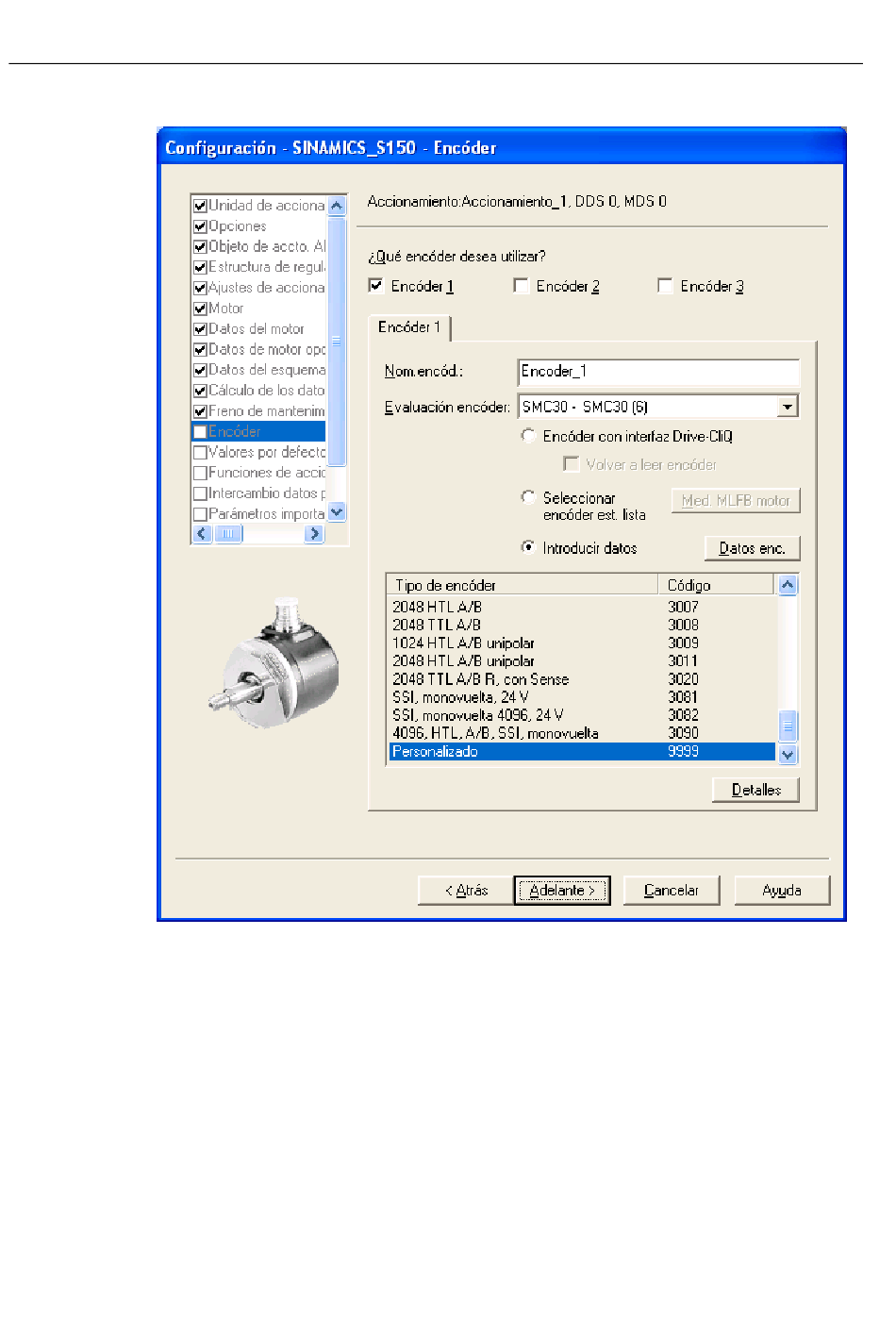896x1319 pixels.
Task: Open help via the Ayuda button
Action: [x=782, y=891]
